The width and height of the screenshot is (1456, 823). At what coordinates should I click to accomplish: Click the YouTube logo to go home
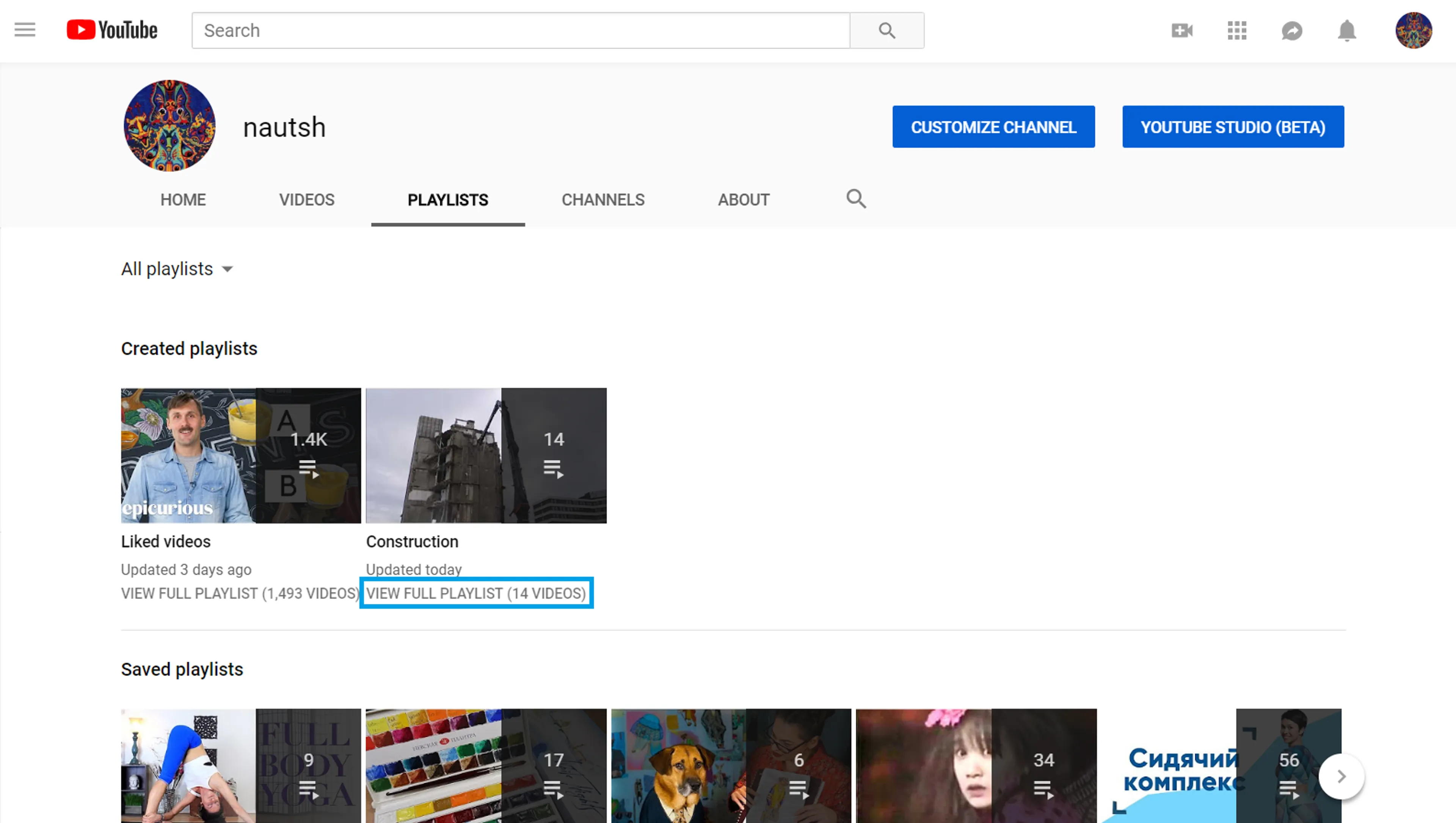point(111,30)
